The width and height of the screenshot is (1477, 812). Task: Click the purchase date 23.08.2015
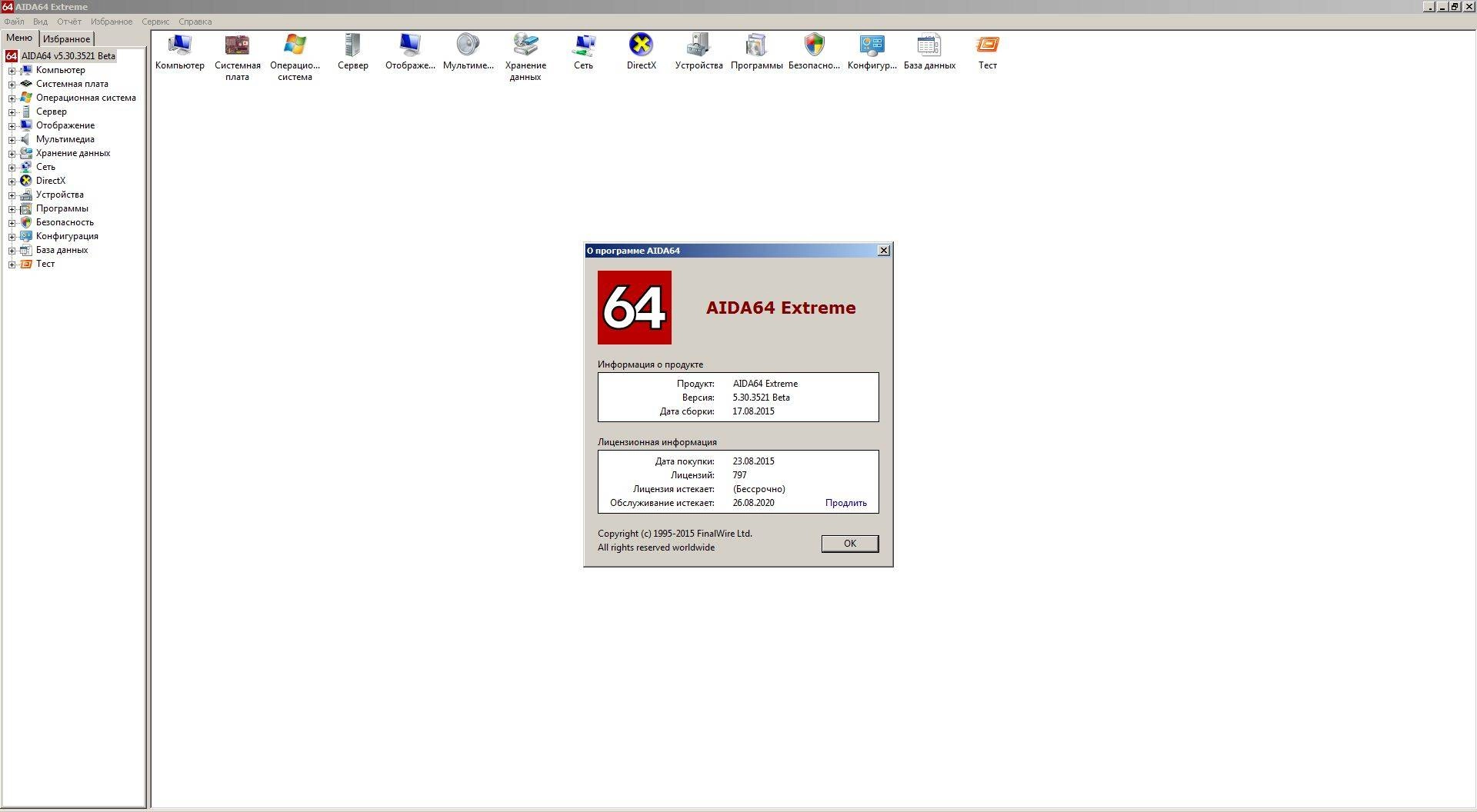(x=753, y=461)
